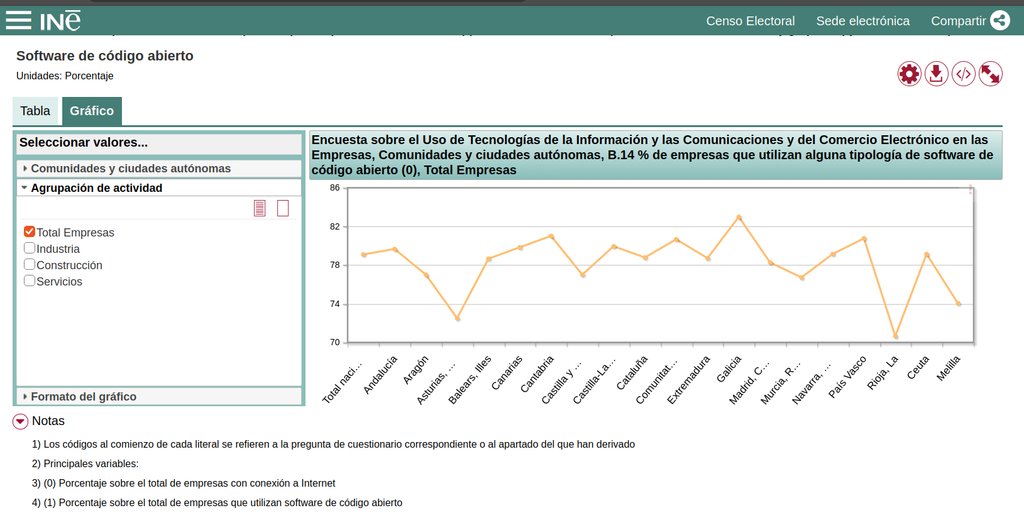Switch to the Tabla tab
The height and width of the screenshot is (522, 1024).
point(35,111)
